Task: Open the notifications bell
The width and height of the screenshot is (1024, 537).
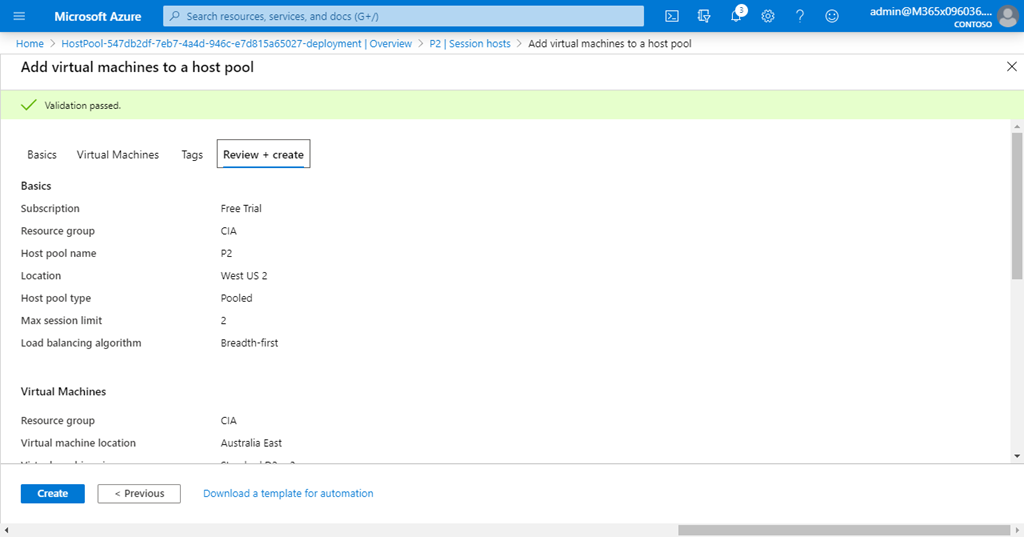Action: click(x=736, y=16)
